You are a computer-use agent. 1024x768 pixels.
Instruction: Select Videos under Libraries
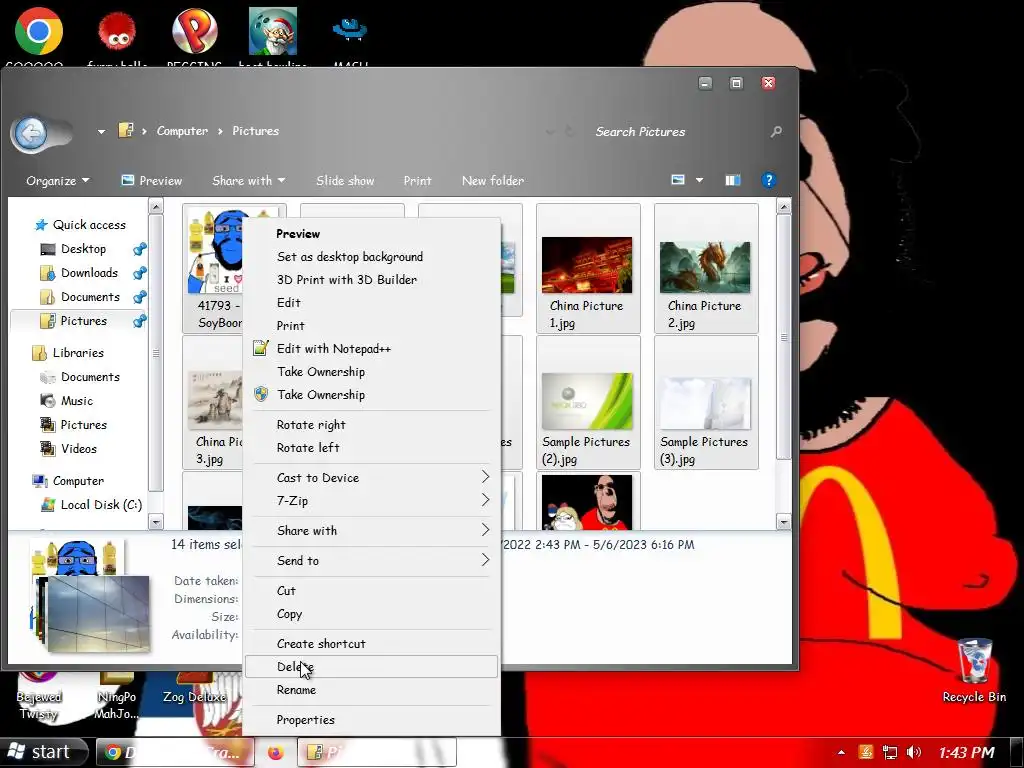tap(78, 449)
